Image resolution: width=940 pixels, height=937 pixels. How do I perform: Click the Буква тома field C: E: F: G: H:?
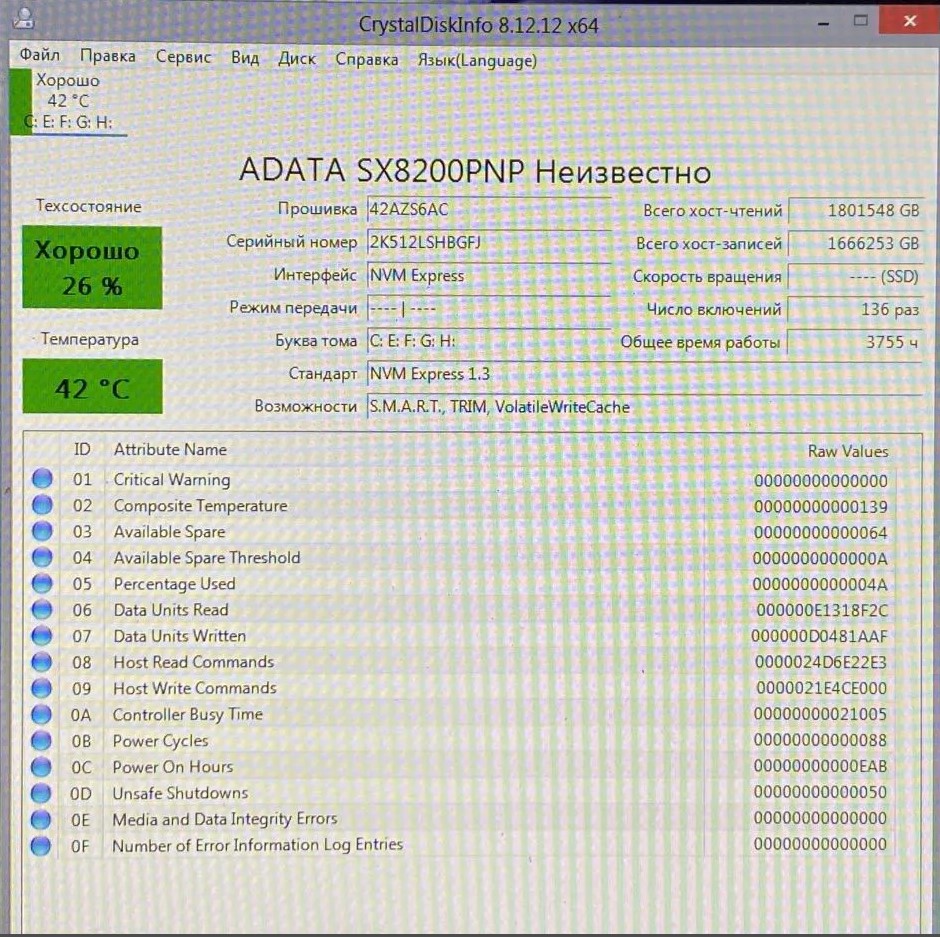coord(489,341)
